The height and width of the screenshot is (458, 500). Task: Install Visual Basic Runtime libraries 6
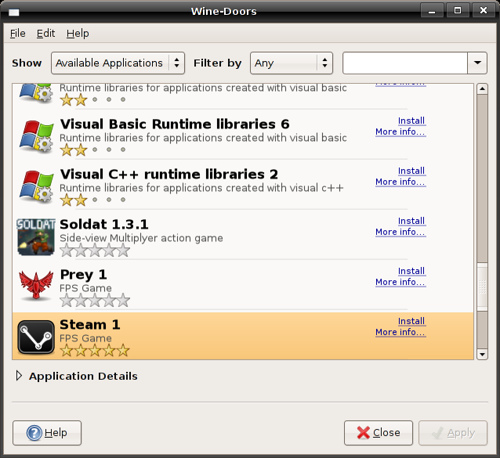[411, 121]
